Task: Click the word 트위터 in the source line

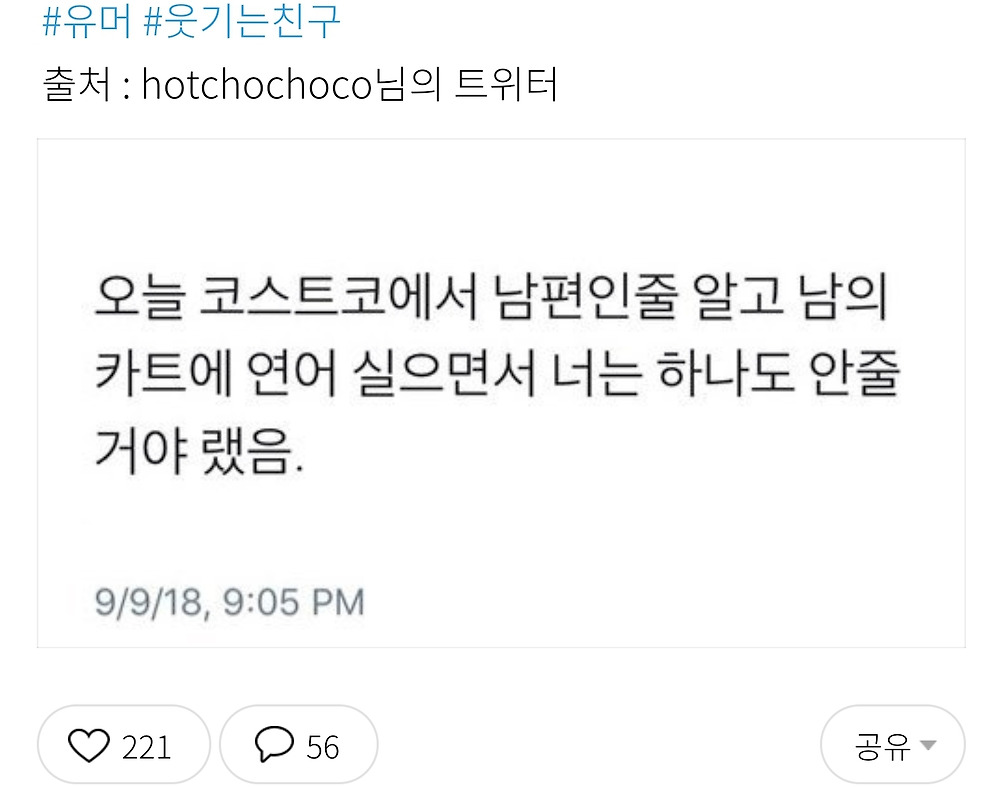Action: [x=506, y=85]
